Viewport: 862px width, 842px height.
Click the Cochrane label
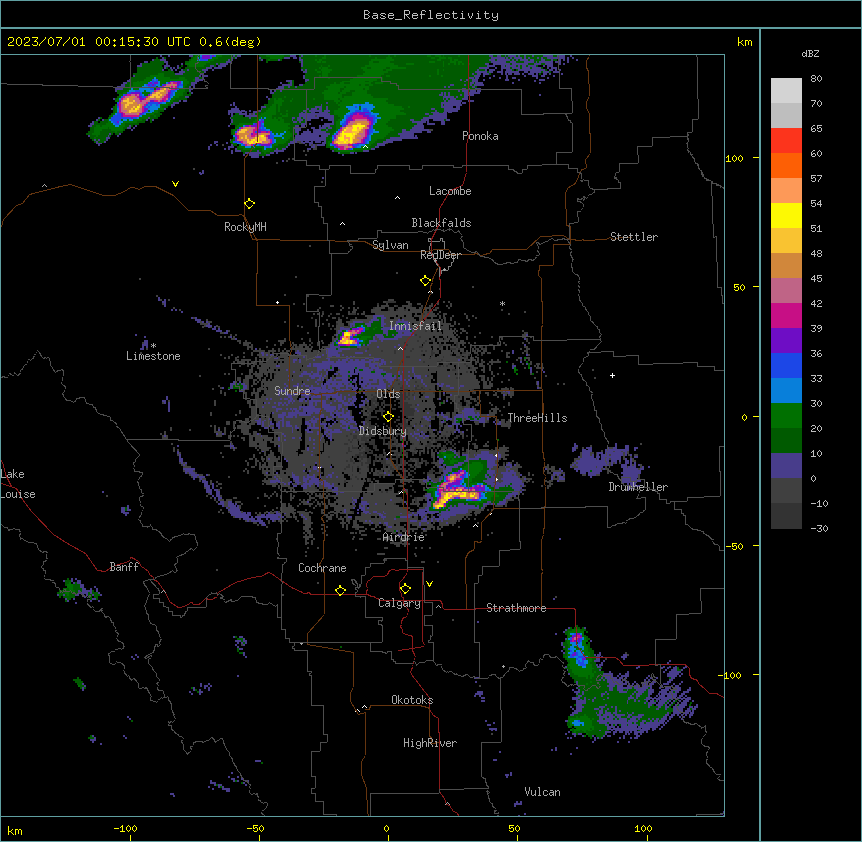pyautogui.click(x=322, y=568)
